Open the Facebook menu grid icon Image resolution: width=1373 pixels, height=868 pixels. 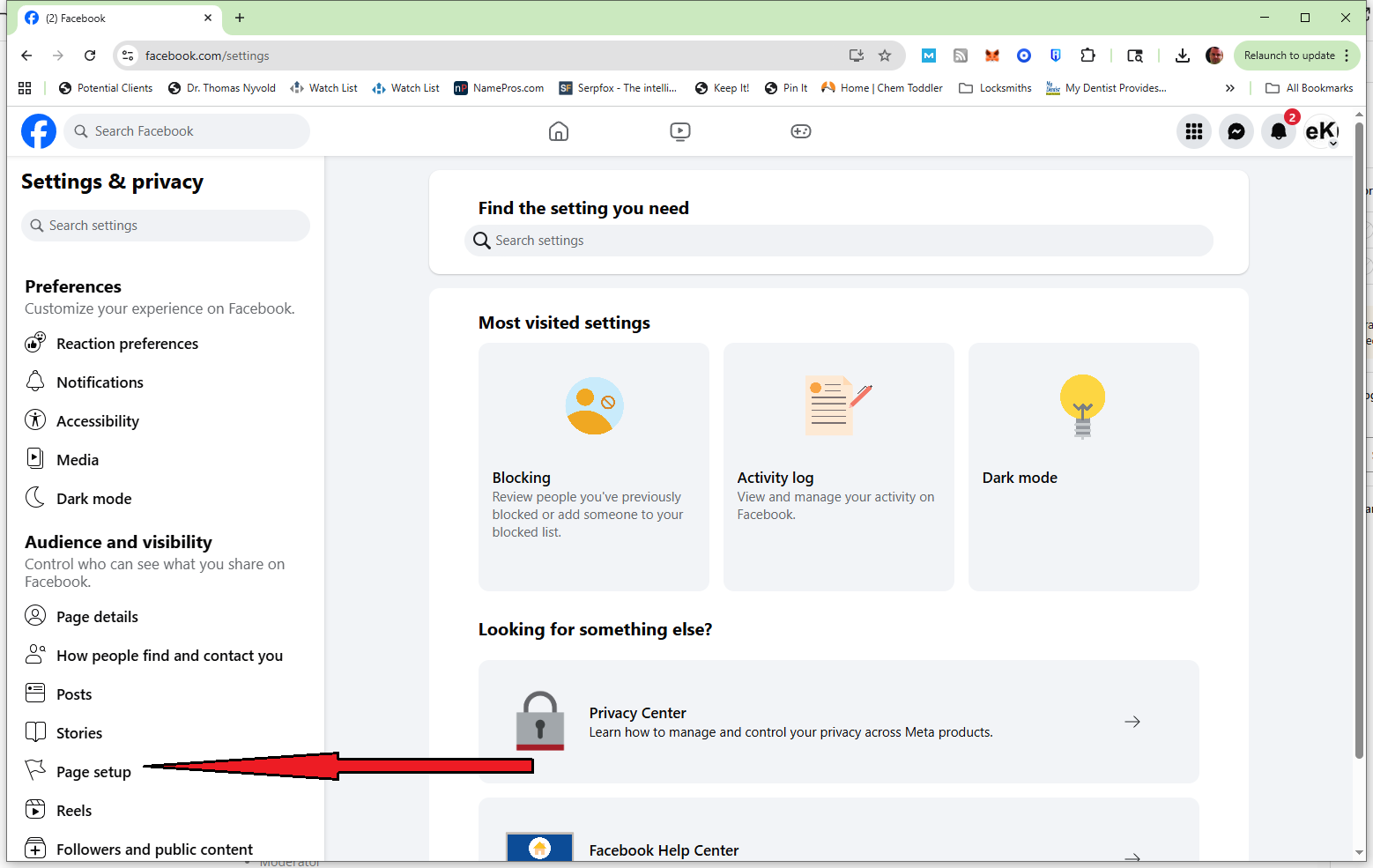[1193, 131]
